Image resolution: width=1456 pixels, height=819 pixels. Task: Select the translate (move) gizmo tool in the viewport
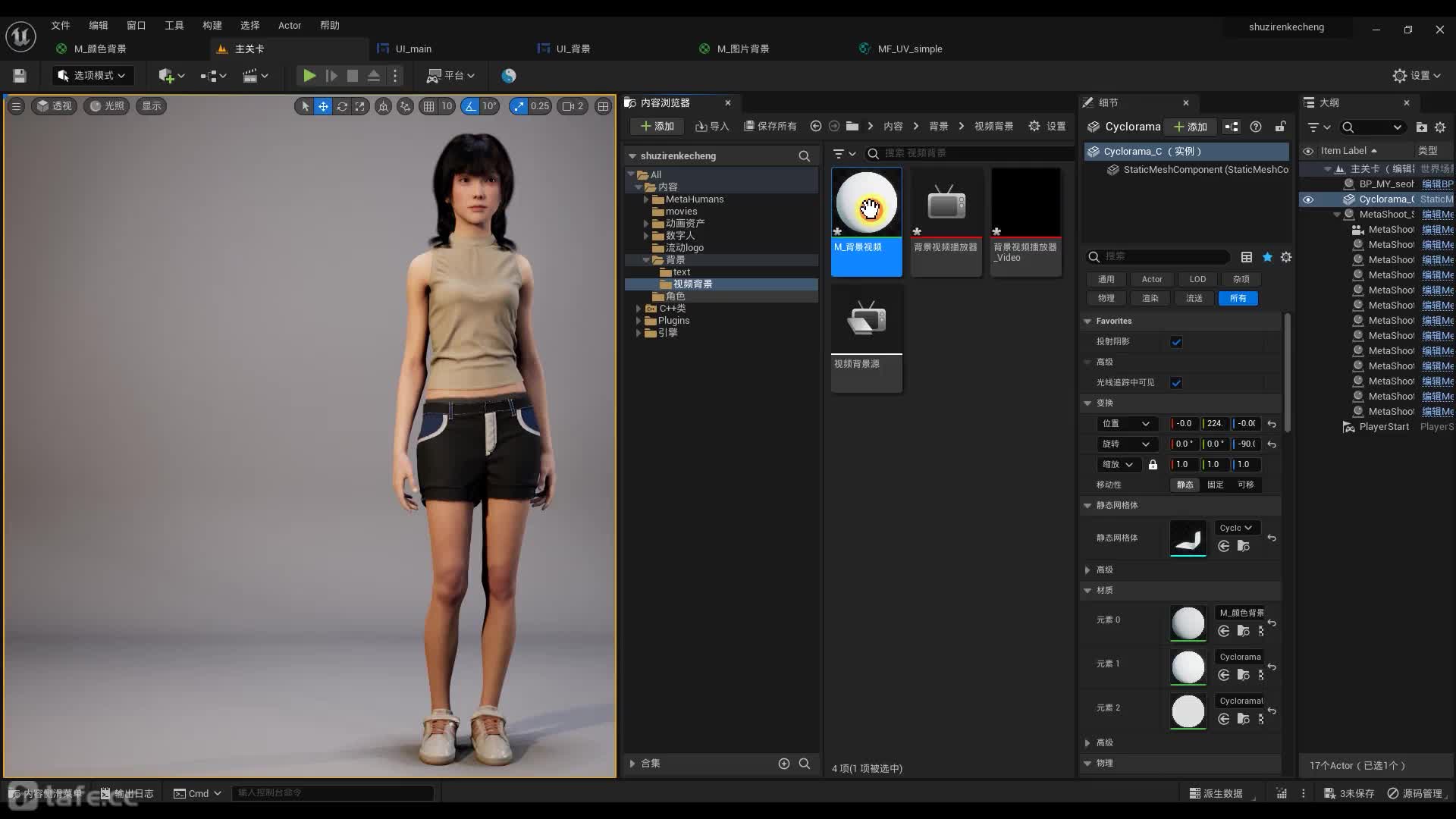(x=323, y=106)
